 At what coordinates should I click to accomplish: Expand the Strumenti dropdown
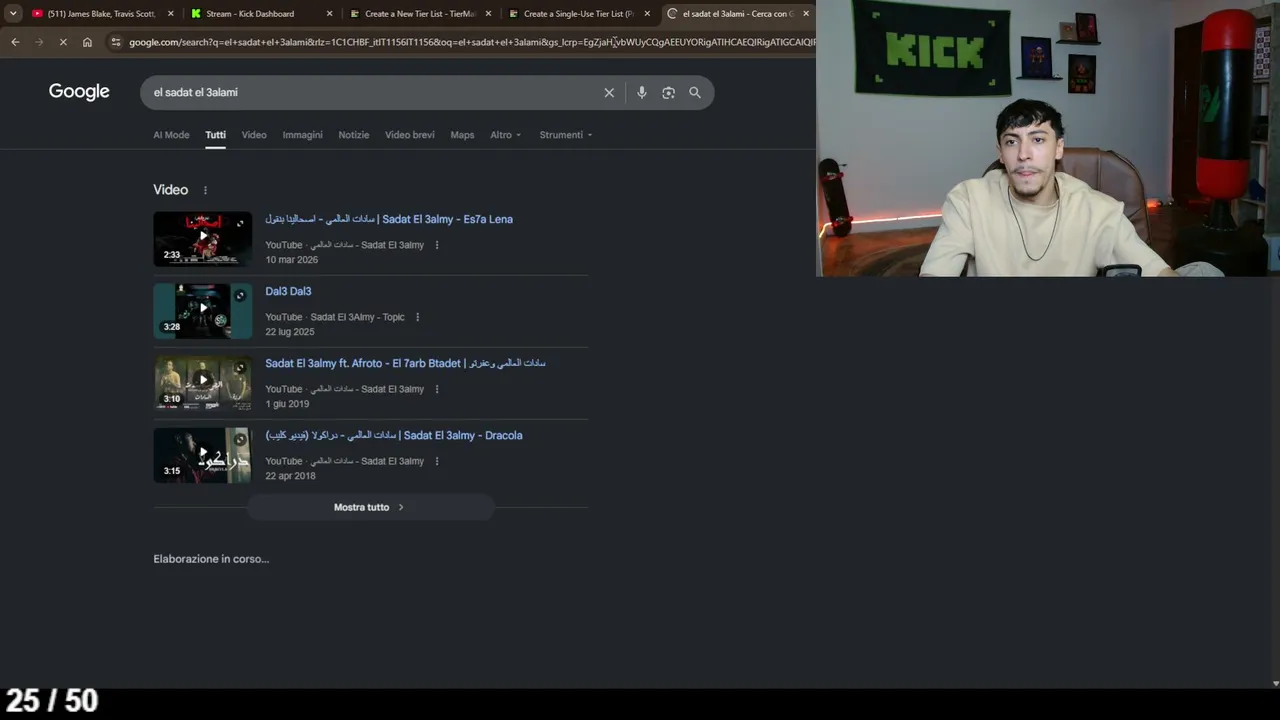566,135
